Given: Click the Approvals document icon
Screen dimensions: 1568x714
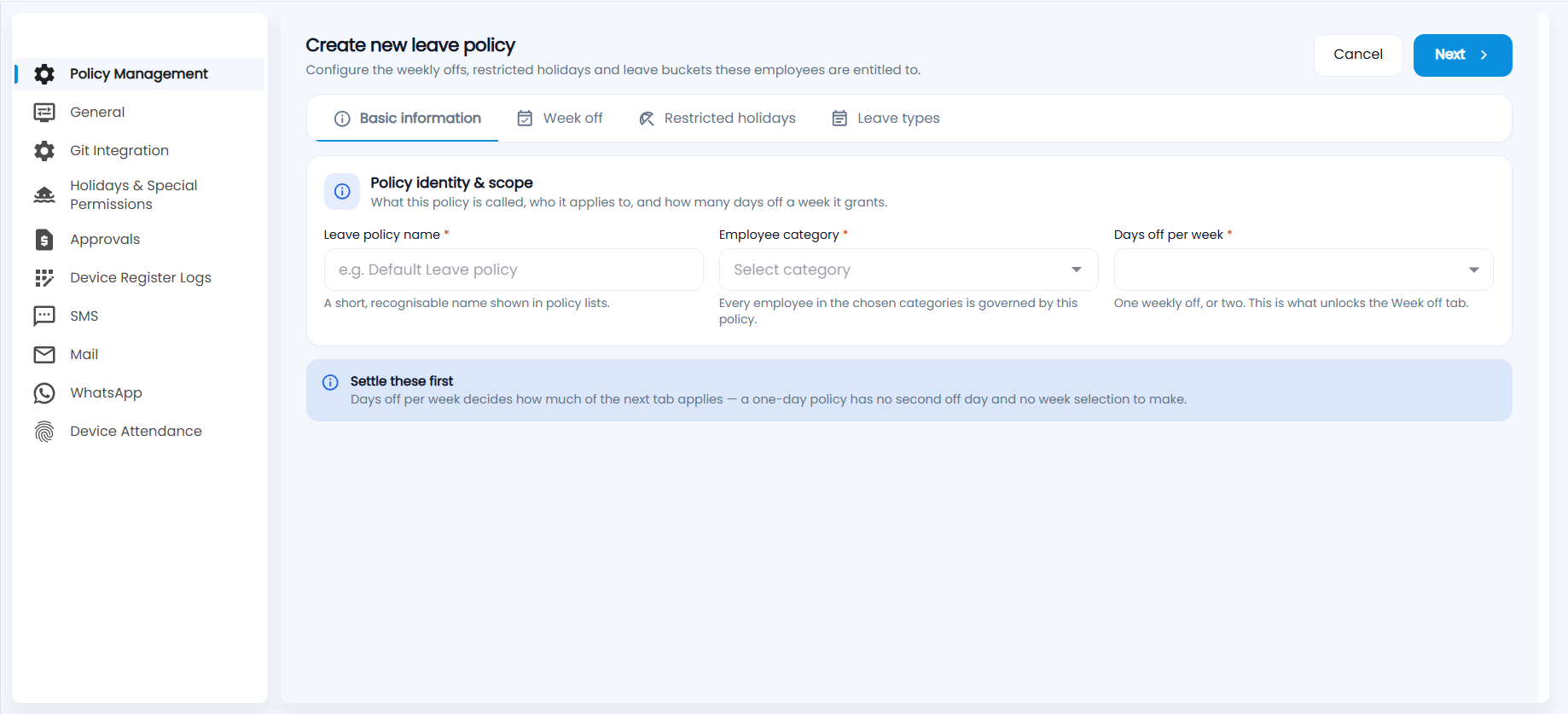Looking at the screenshot, I should 44,240.
